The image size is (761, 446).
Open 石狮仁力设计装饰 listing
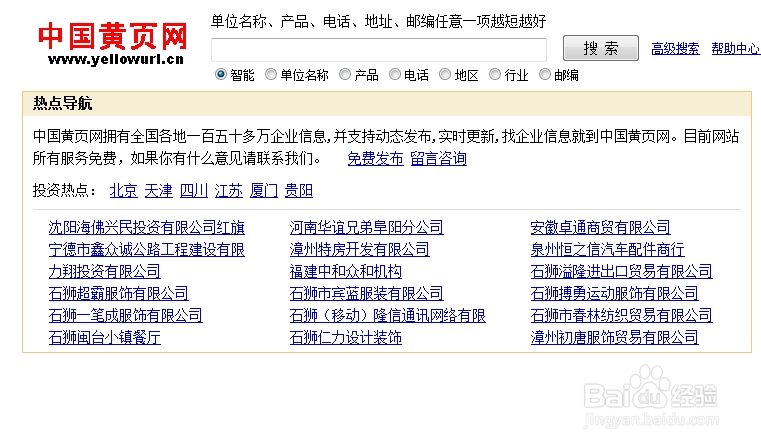point(346,337)
